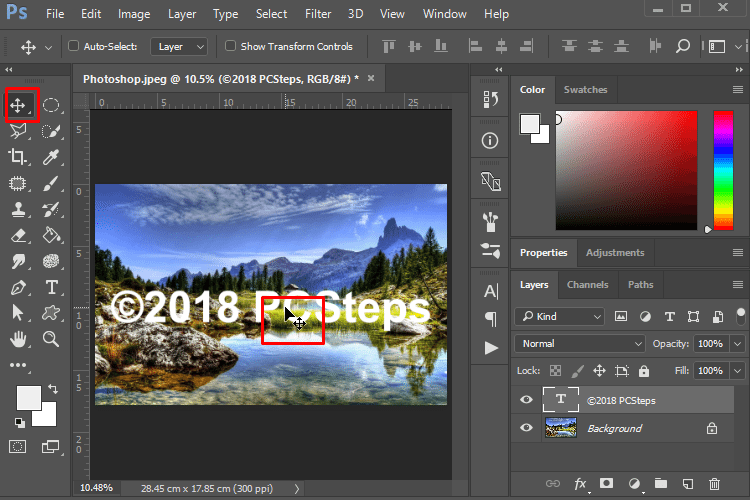The height and width of the screenshot is (500, 750).
Task: Click Add layer mask button
Action: tap(607, 483)
